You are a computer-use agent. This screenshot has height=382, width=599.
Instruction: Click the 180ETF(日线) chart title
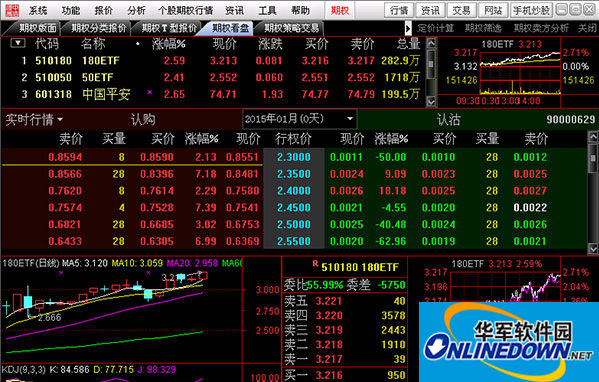[x=31, y=263]
